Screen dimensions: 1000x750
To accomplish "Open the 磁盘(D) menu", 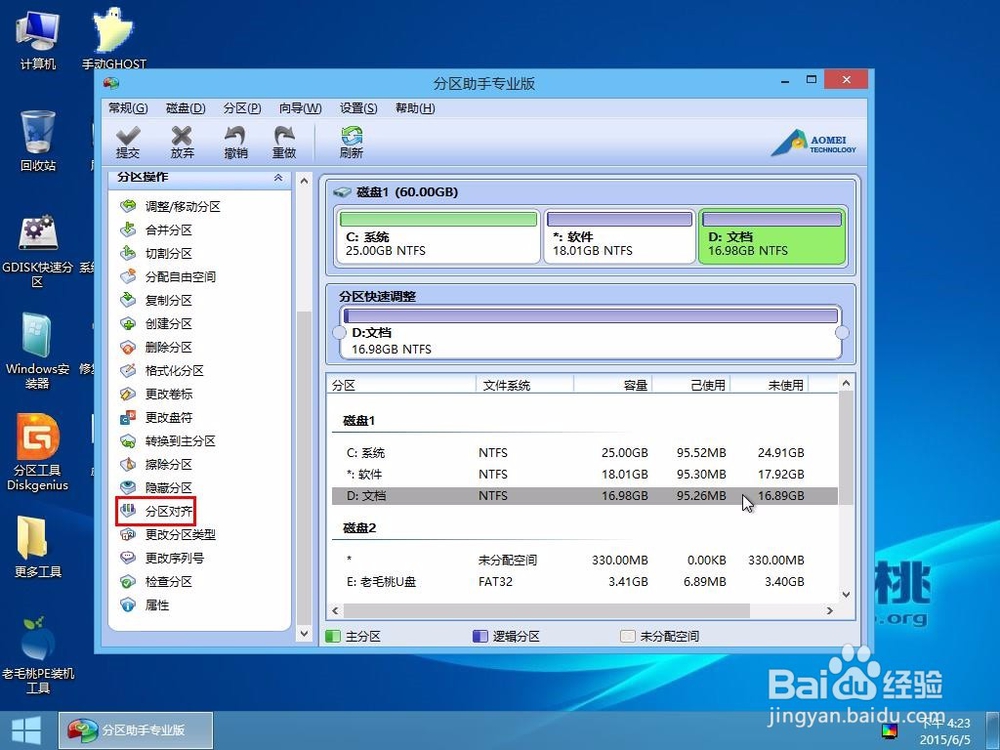I will (x=183, y=108).
